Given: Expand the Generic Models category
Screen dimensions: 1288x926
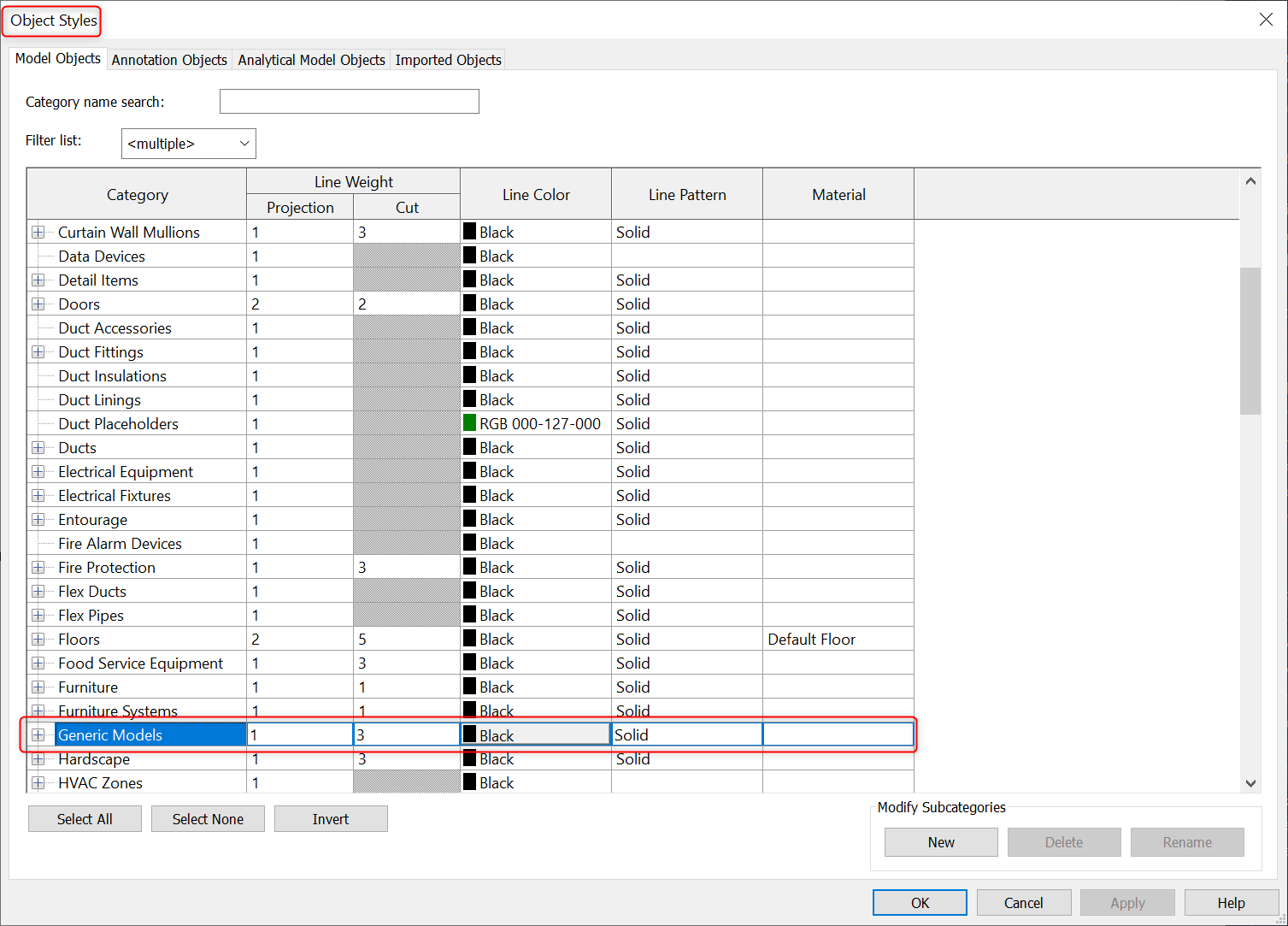Looking at the screenshot, I should point(38,735).
